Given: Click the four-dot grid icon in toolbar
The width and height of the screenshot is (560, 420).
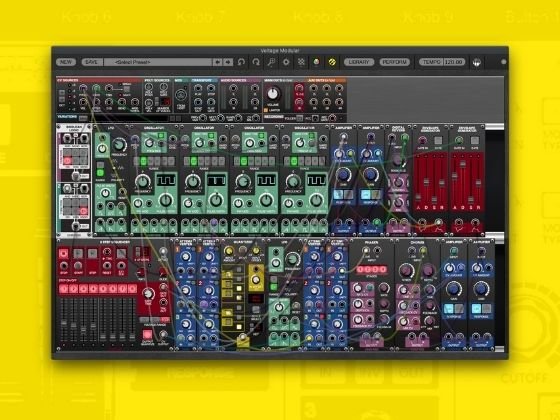Looking at the screenshot, I should coord(301,62).
